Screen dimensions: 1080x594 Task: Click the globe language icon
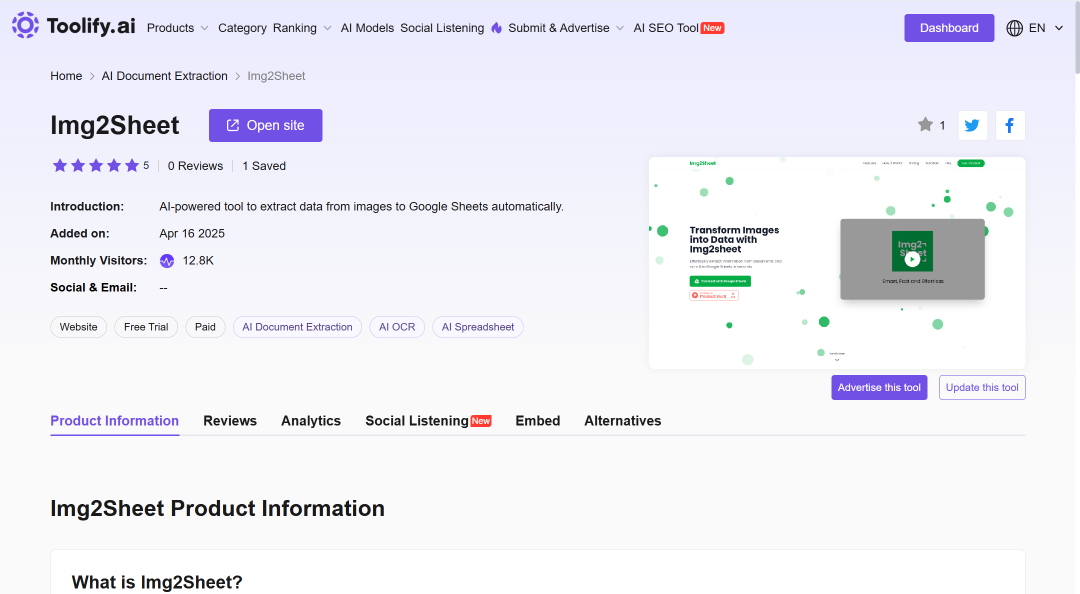[x=1015, y=28]
